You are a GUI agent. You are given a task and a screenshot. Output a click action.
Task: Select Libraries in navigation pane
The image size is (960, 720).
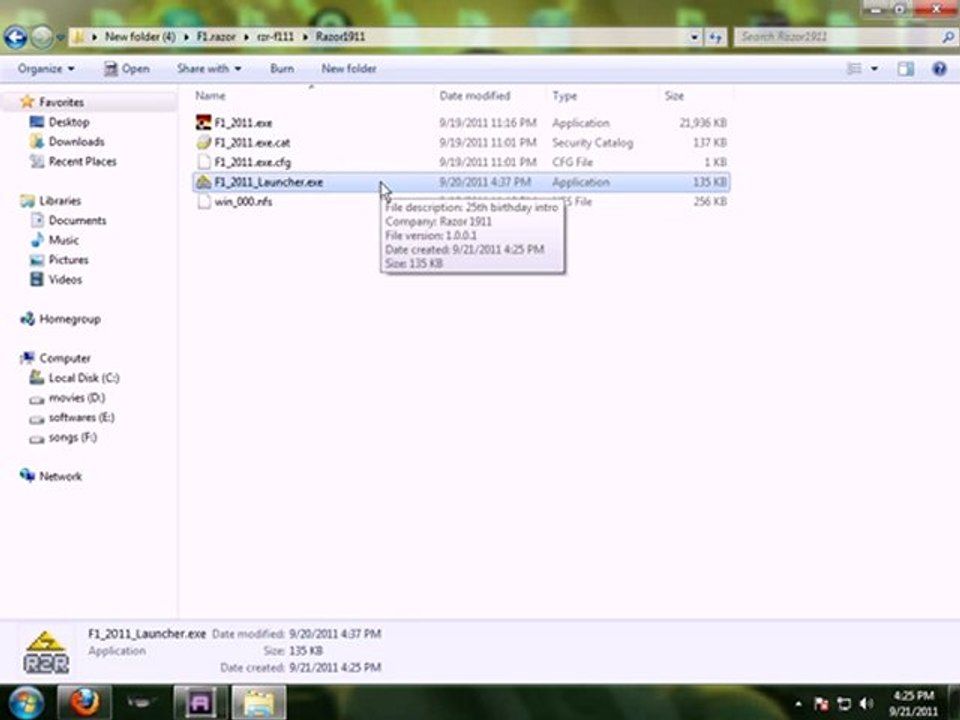coord(60,201)
